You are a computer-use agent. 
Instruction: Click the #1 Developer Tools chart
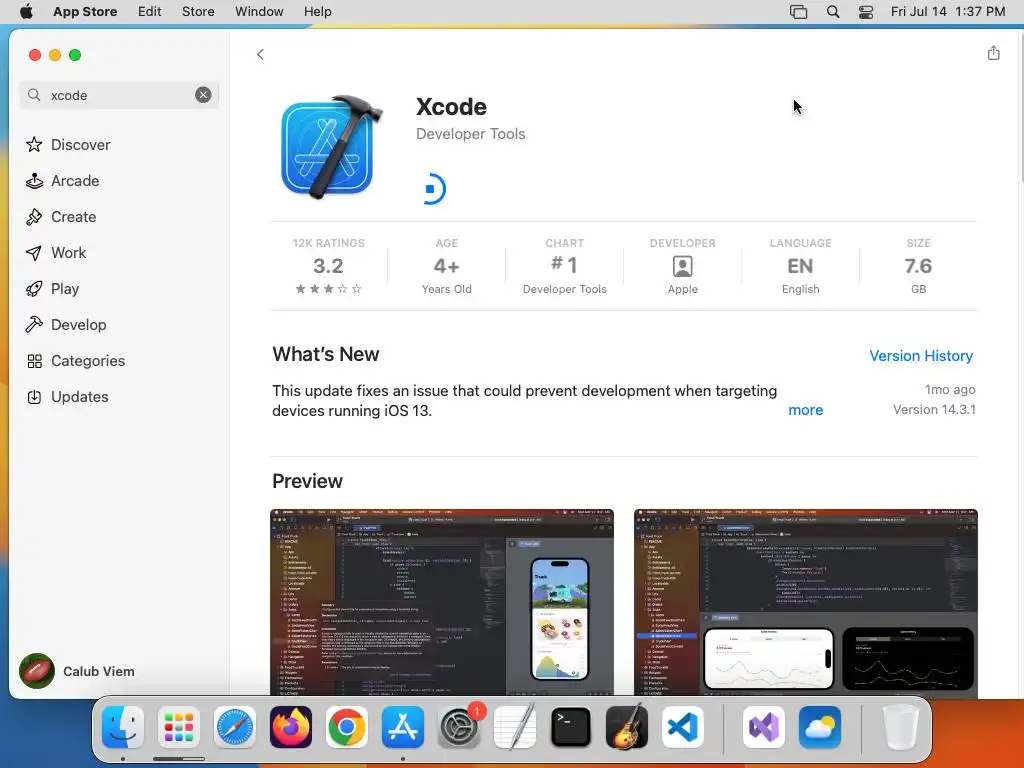click(564, 266)
